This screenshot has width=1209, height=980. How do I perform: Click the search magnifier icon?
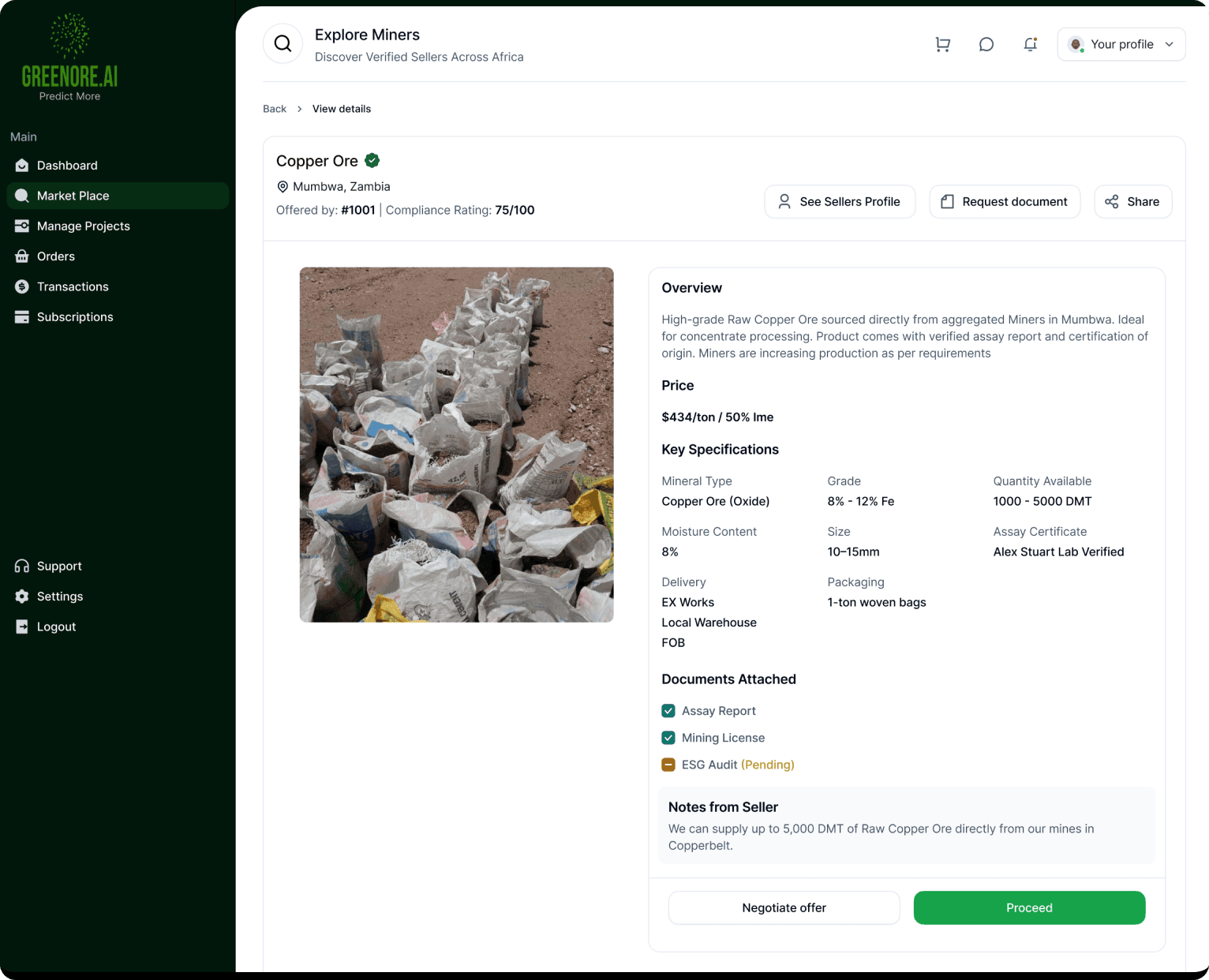[283, 44]
